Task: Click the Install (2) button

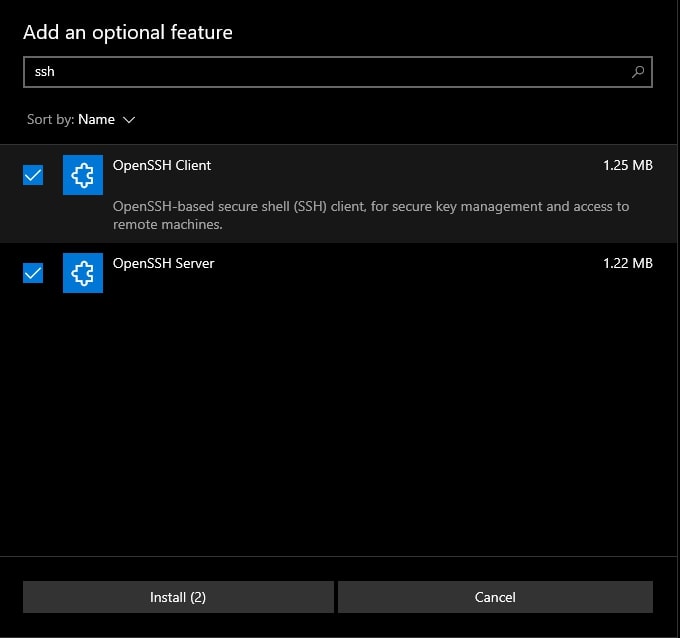Action: coord(178,597)
